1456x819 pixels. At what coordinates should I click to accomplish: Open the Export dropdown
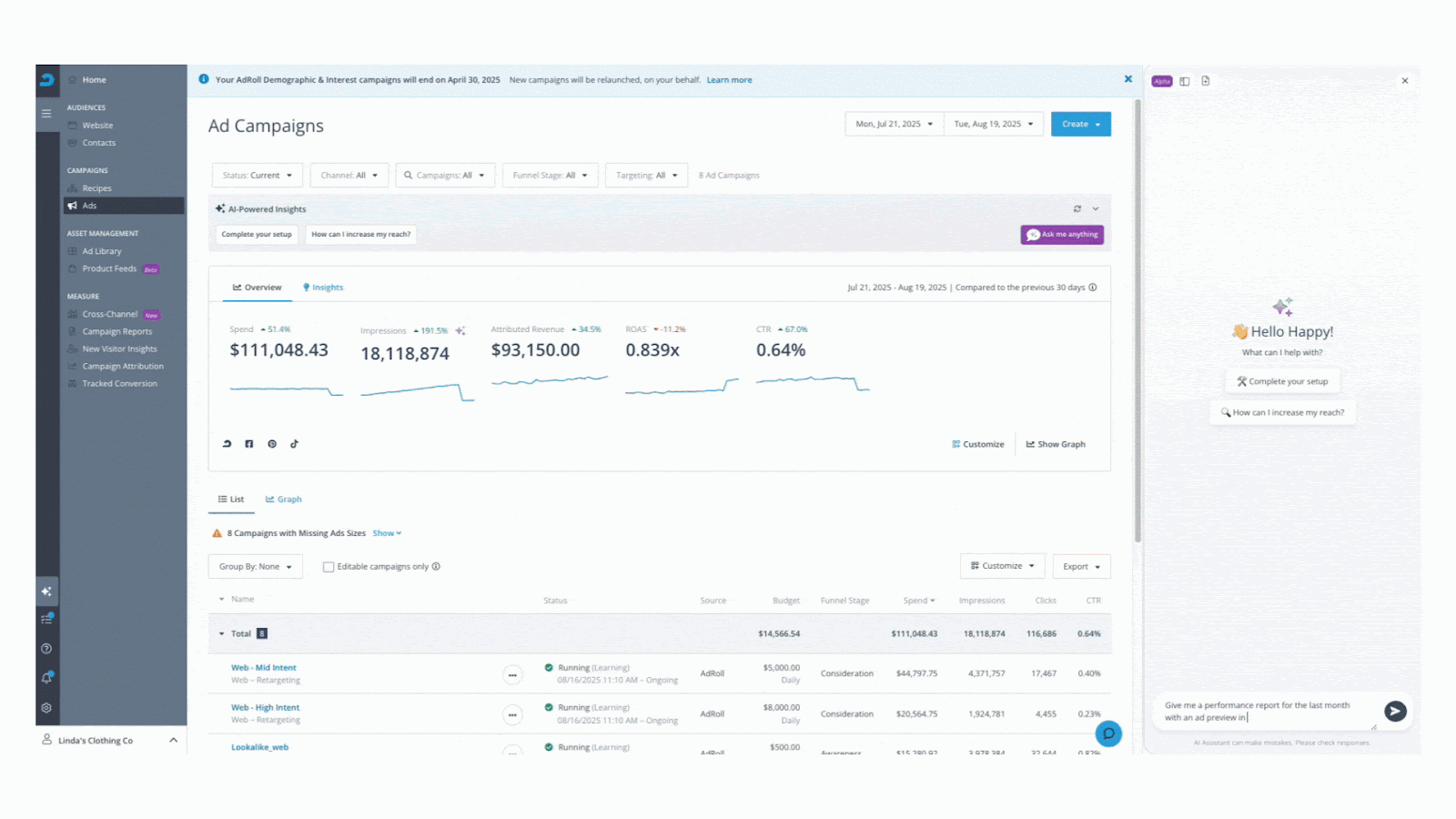coord(1081,567)
